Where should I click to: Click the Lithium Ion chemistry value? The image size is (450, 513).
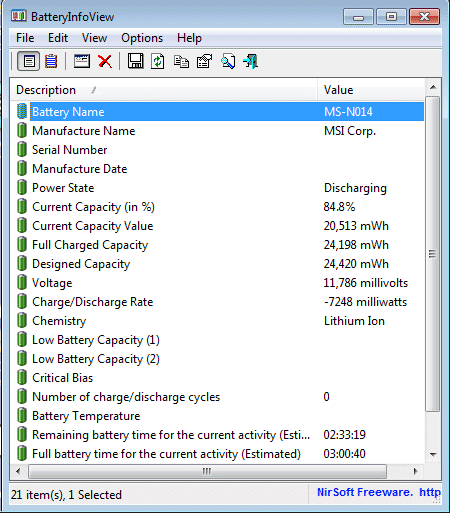(354, 321)
